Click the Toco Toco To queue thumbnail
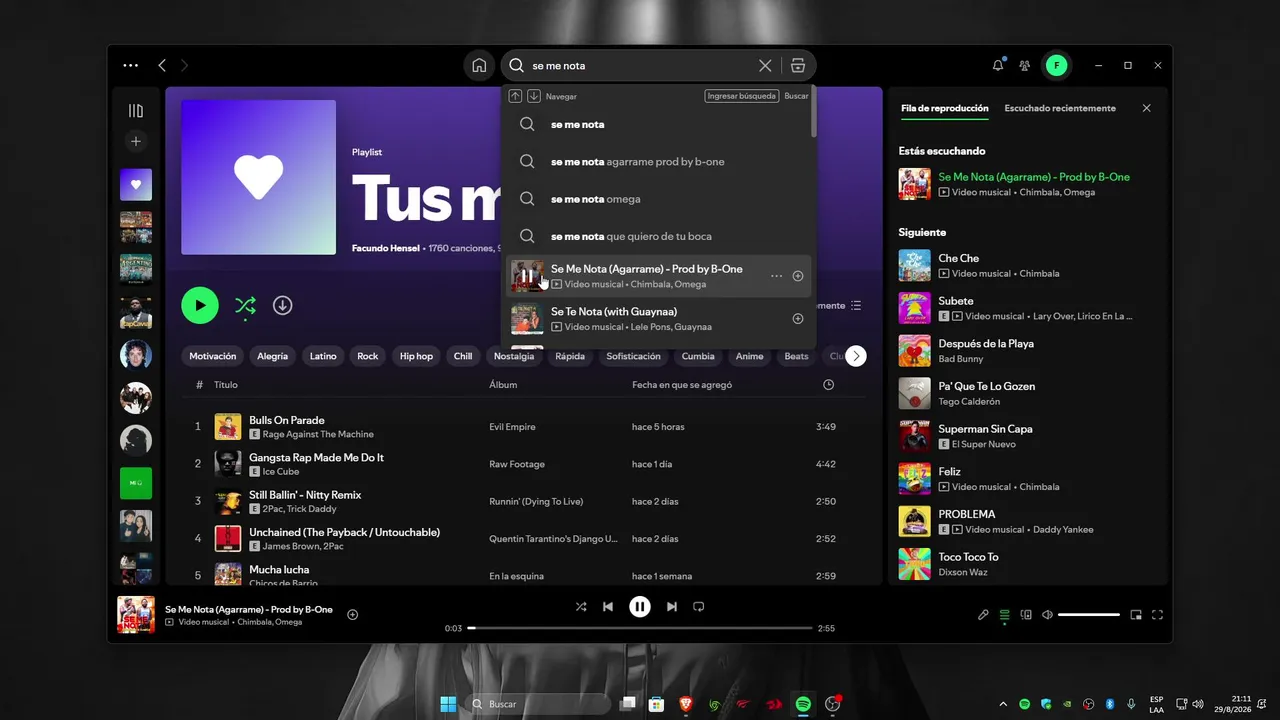Image resolution: width=1280 pixels, height=720 pixels. pyautogui.click(x=914, y=564)
